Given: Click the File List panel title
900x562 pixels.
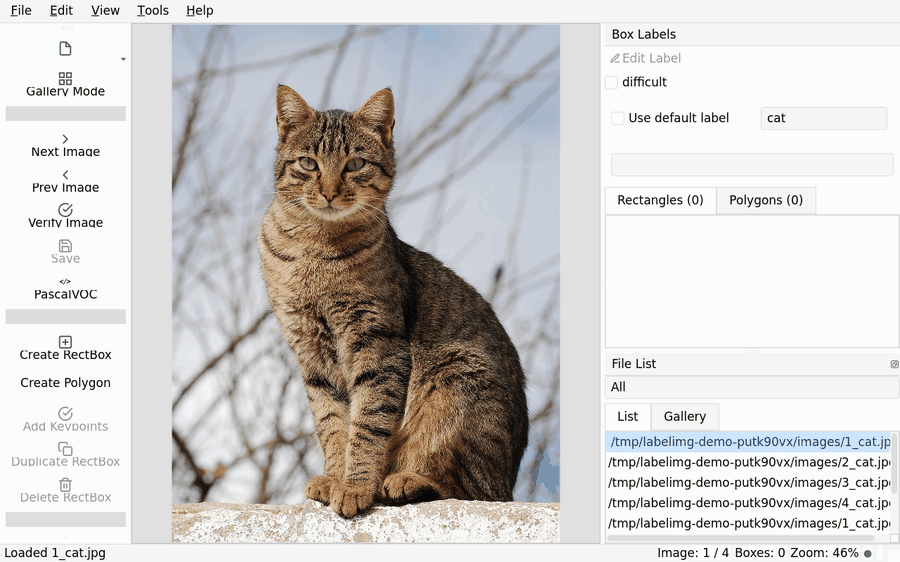Looking at the screenshot, I should (x=634, y=364).
